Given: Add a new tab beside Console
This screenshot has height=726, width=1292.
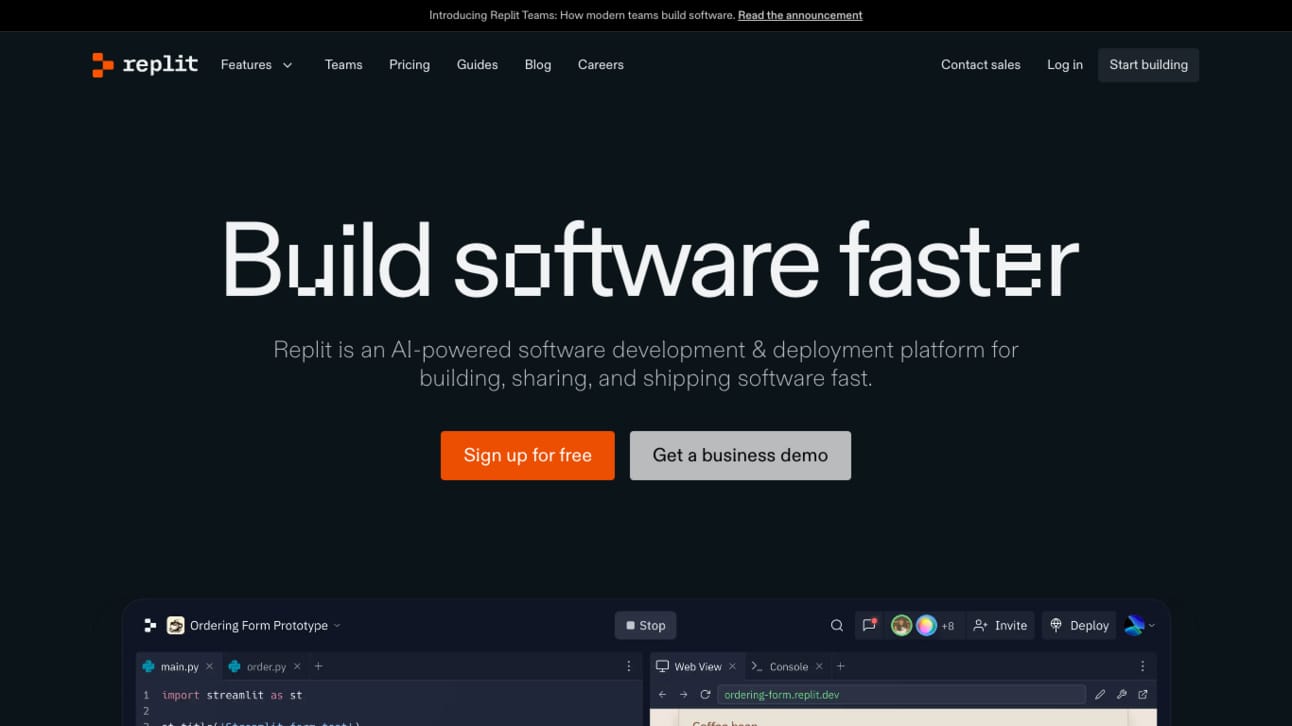Looking at the screenshot, I should 840,667.
